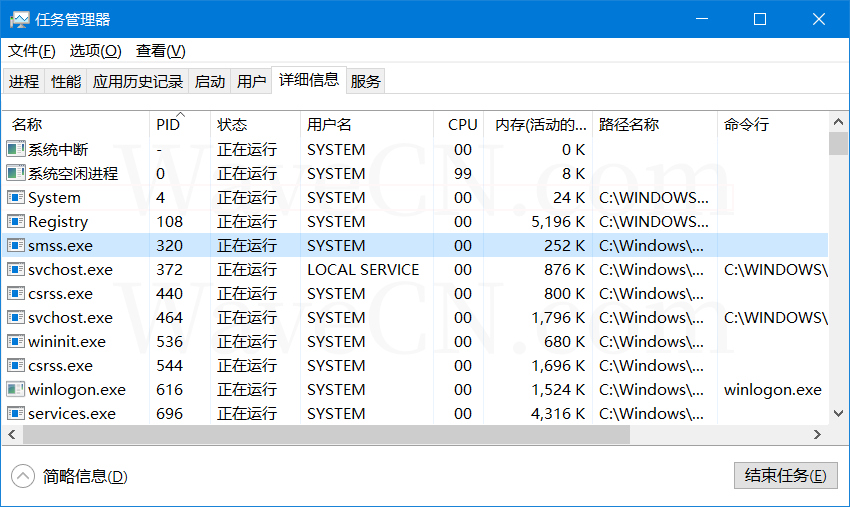Click the winlogon.exe command line cell
This screenshot has height=507, width=850.
pyautogui.click(x=772, y=389)
